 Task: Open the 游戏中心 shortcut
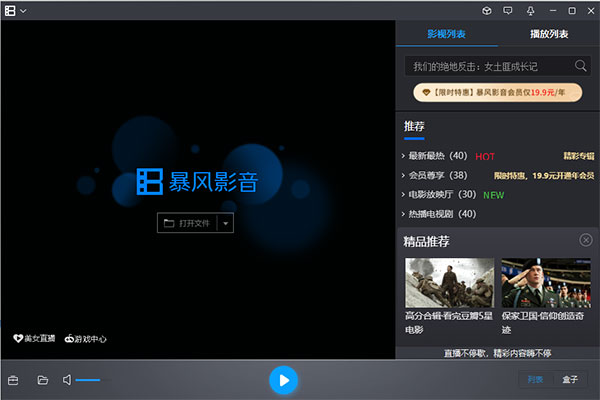click(x=85, y=339)
